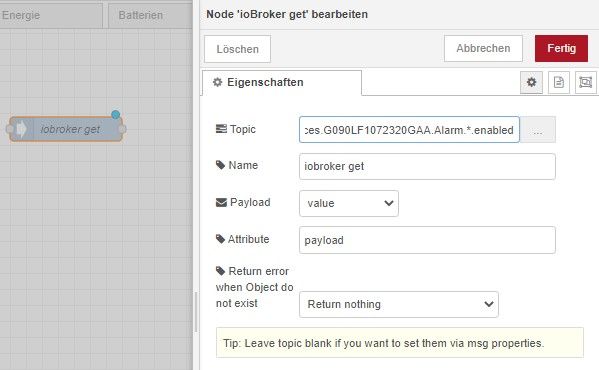Open node properties gear icon
Screen dimensions: 599x370
coord(531,82)
